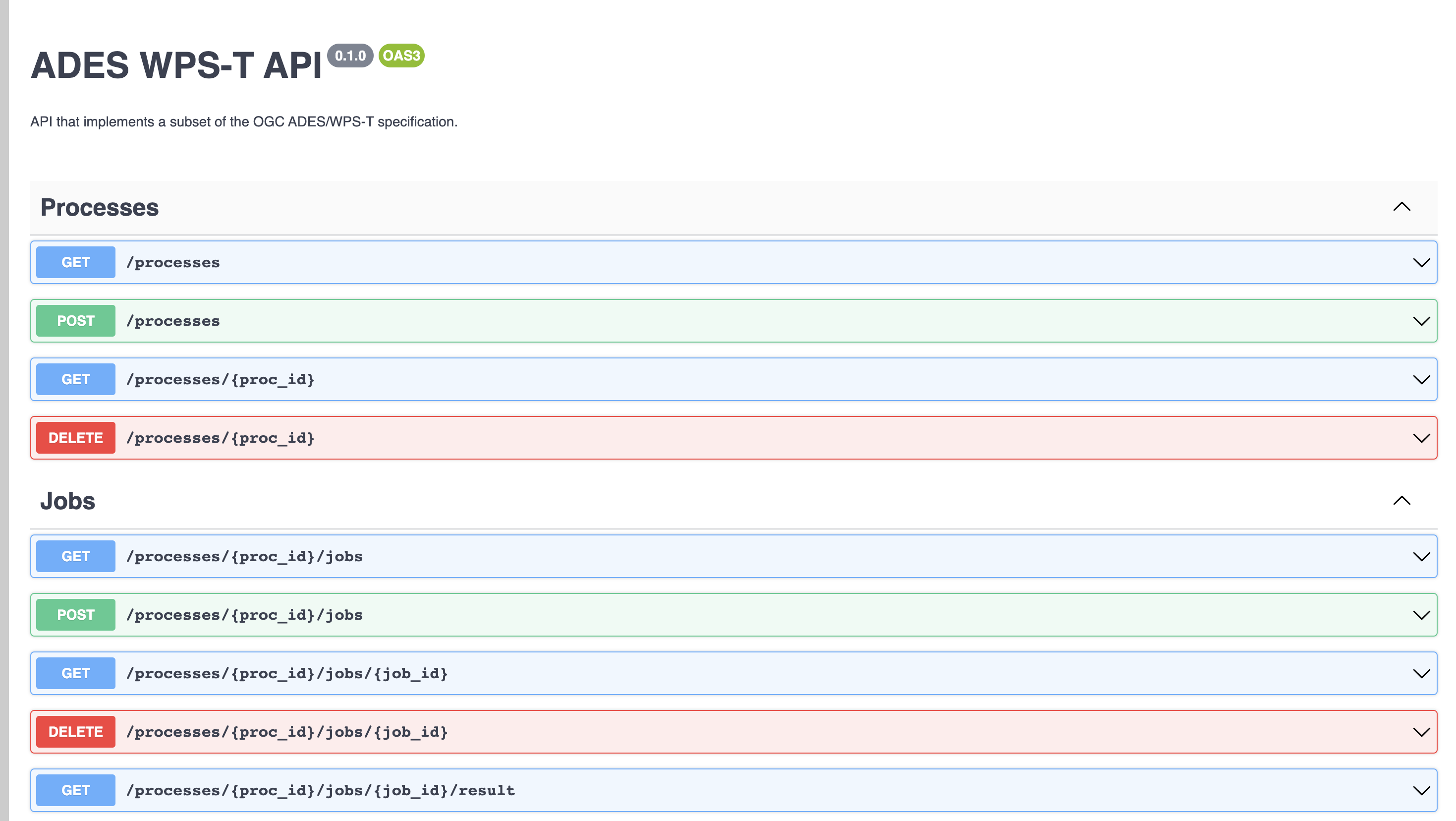The image size is (1456, 821).
Task: Expand POST /processes/{proc_id}/jobs row arrow
Action: [x=1421, y=615]
